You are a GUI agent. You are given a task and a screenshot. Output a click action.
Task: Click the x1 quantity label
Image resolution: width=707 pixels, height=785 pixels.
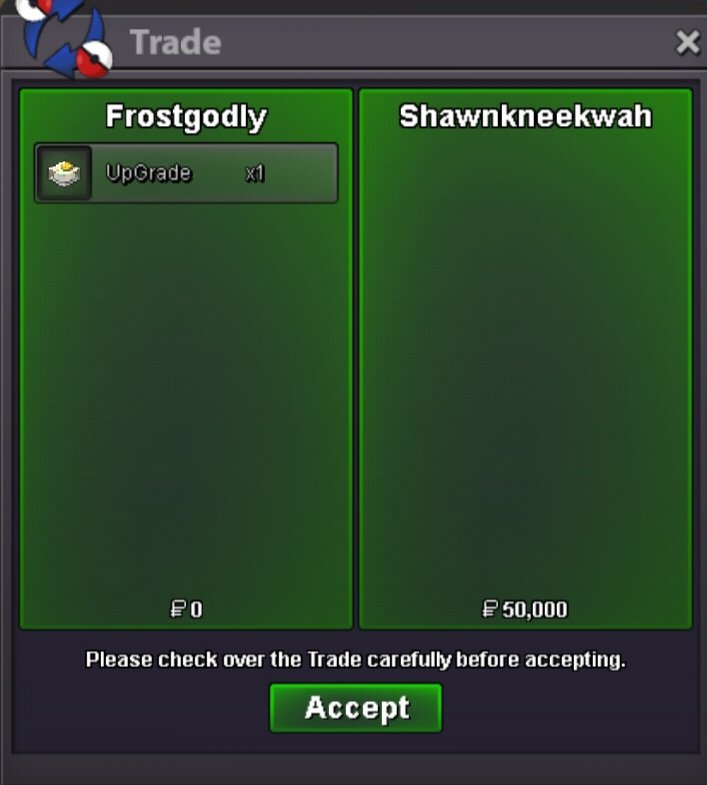254,174
